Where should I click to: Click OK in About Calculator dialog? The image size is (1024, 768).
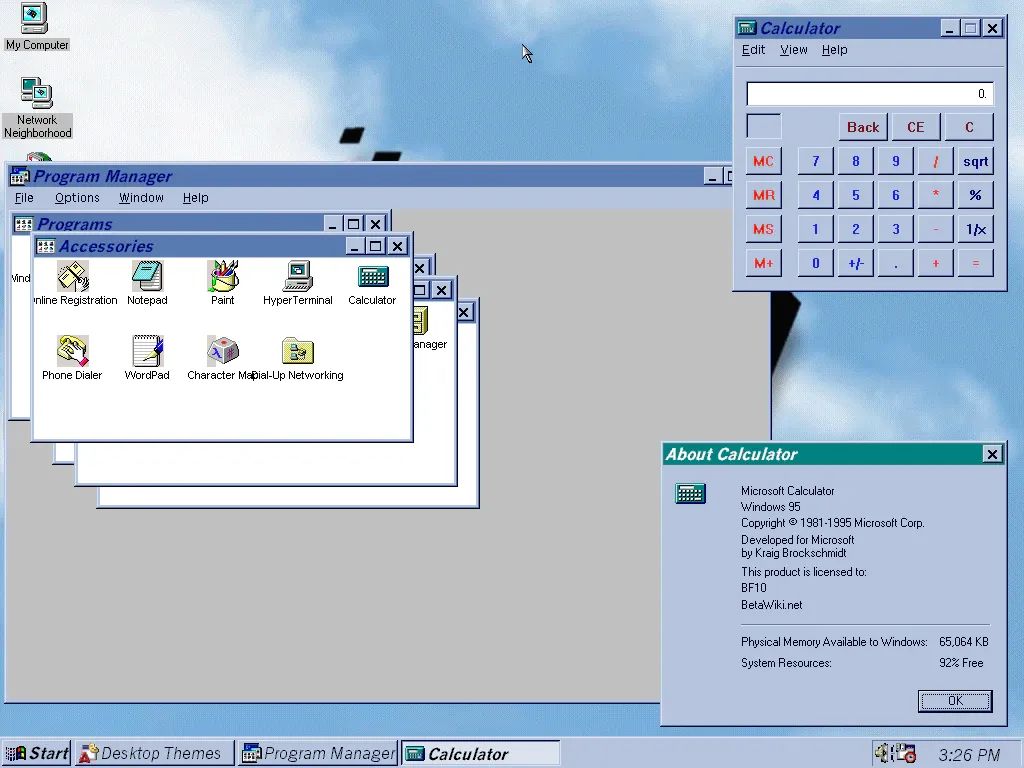coord(955,701)
